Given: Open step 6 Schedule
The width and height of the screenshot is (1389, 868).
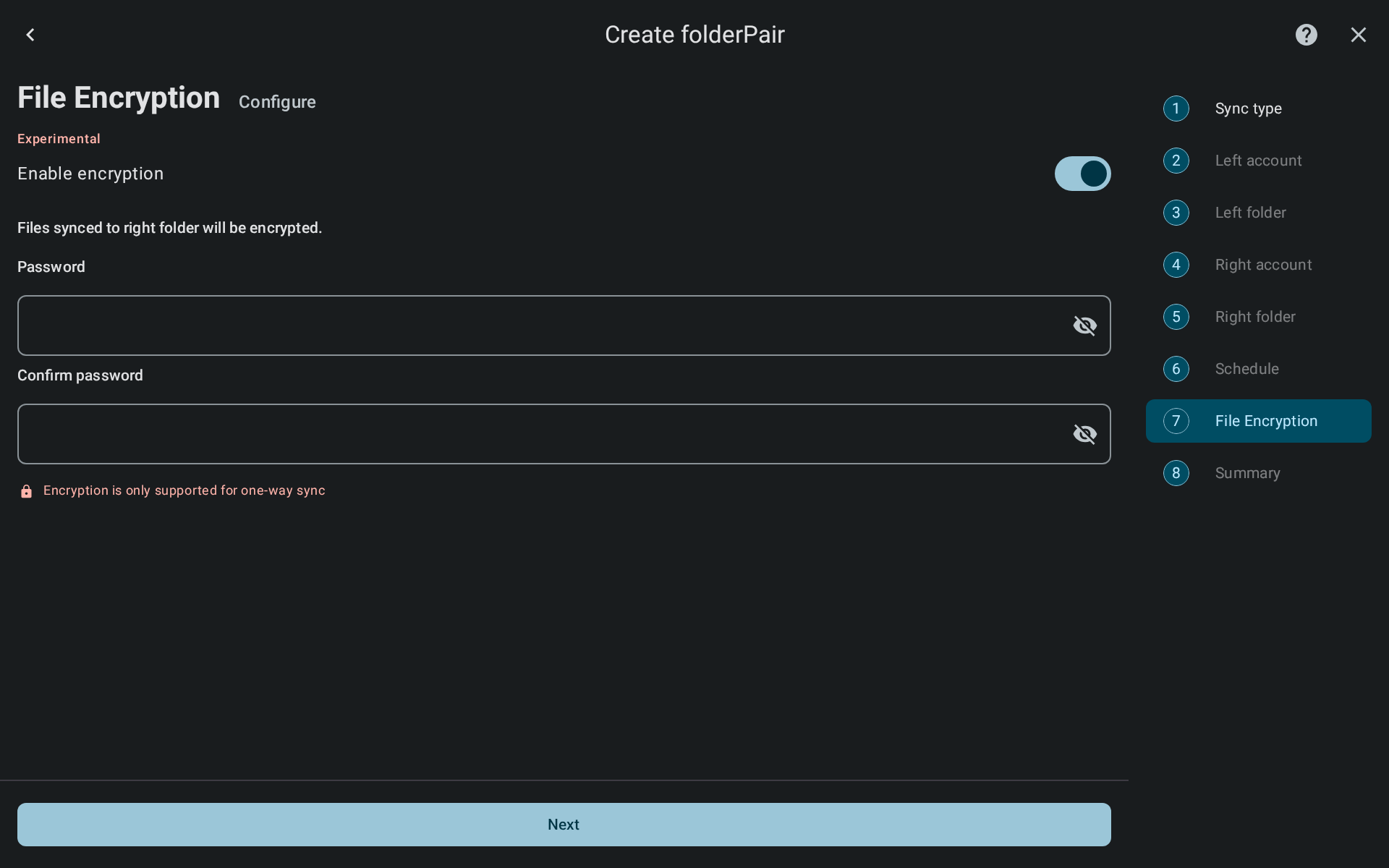Looking at the screenshot, I should 1258,369.
